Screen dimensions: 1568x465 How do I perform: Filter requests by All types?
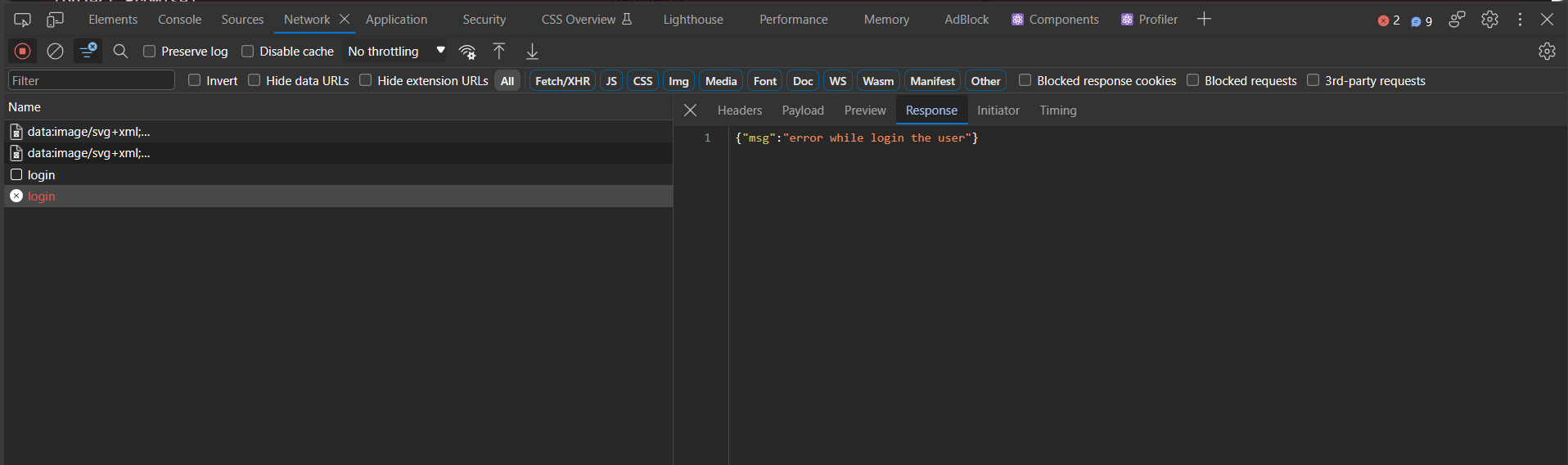coord(507,81)
